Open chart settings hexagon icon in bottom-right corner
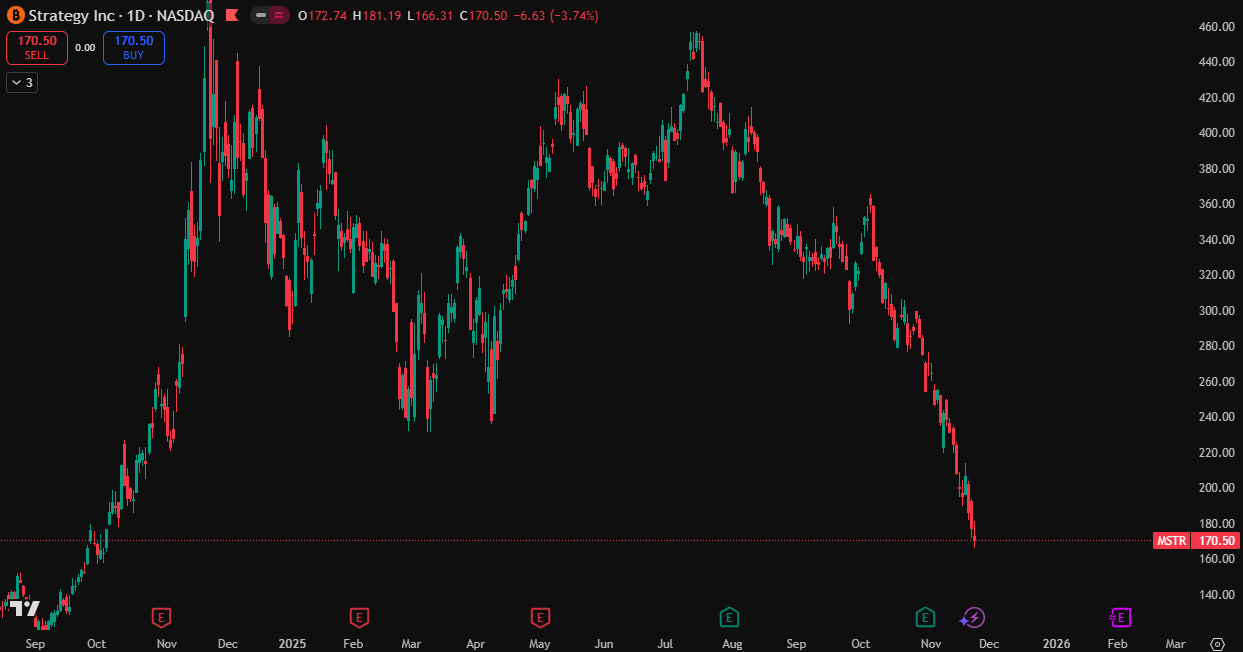This screenshot has width=1243, height=652. click(x=1217, y=643)
